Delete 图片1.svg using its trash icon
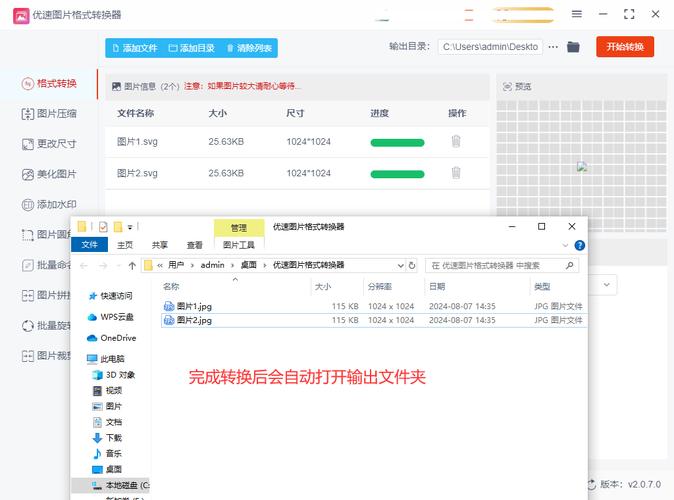 [456, 141]
